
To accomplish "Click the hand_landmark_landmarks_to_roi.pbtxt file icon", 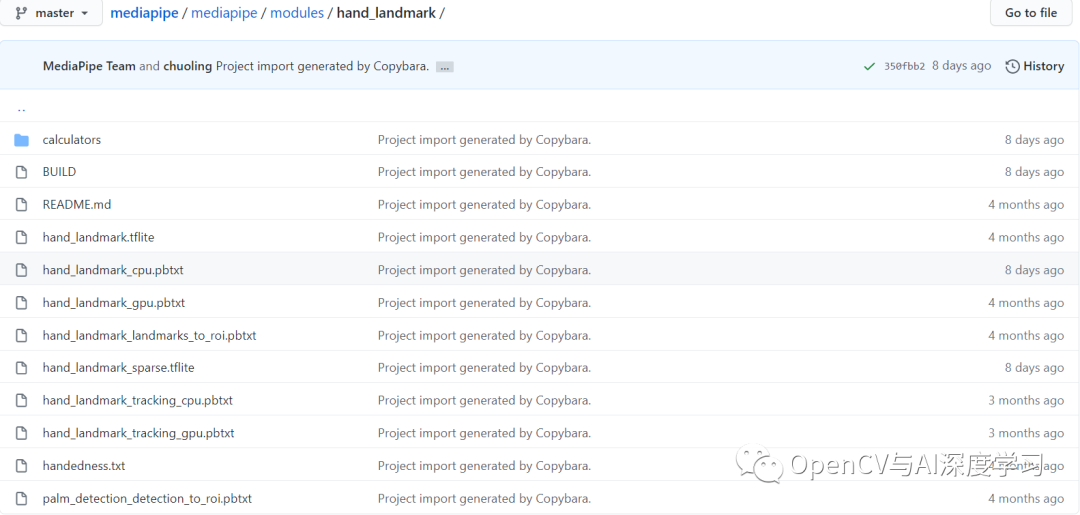I will 21,336.
